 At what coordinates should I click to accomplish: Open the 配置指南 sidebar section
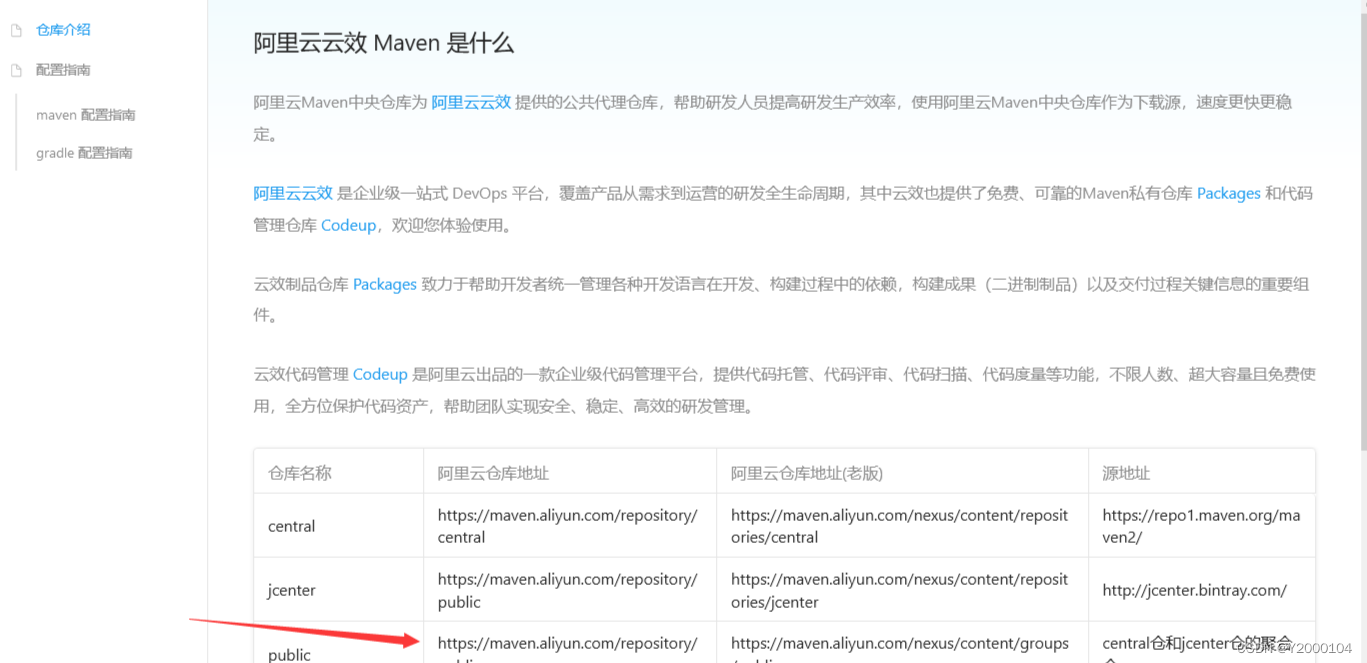coord(62,69)
